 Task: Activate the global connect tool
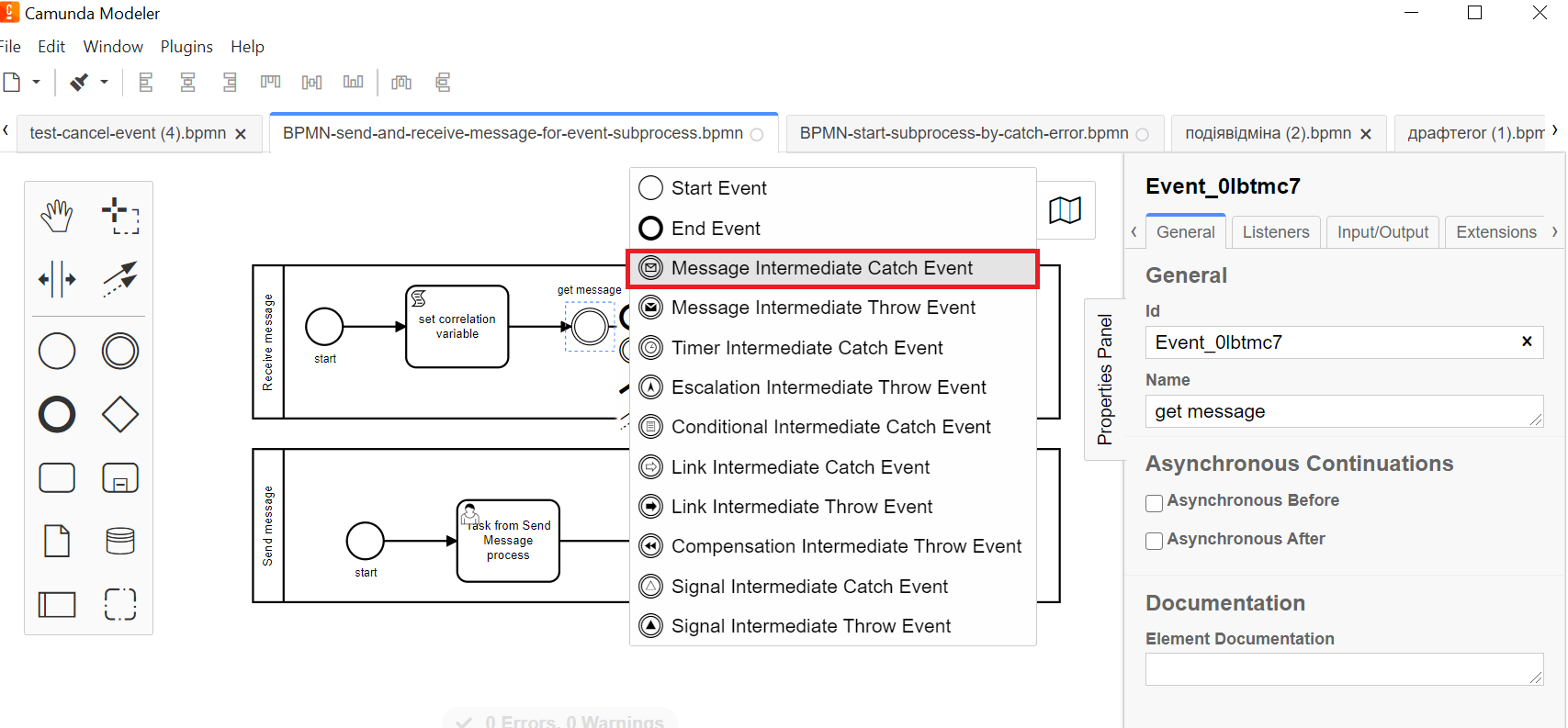click(120, 279)
